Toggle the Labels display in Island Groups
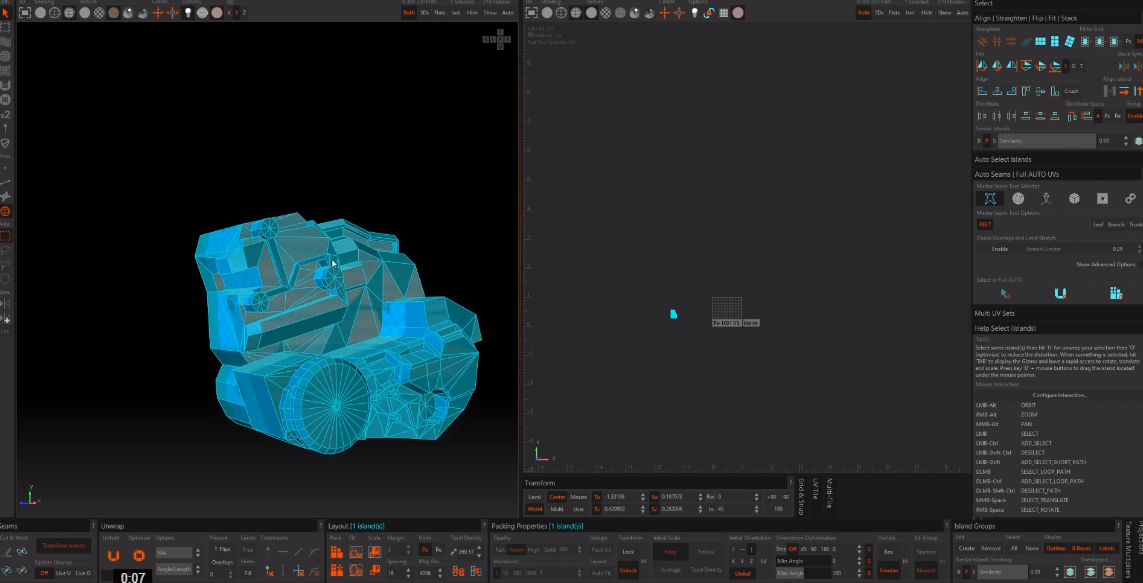The image size is (1143, 583). click(x=1106, y=548)
